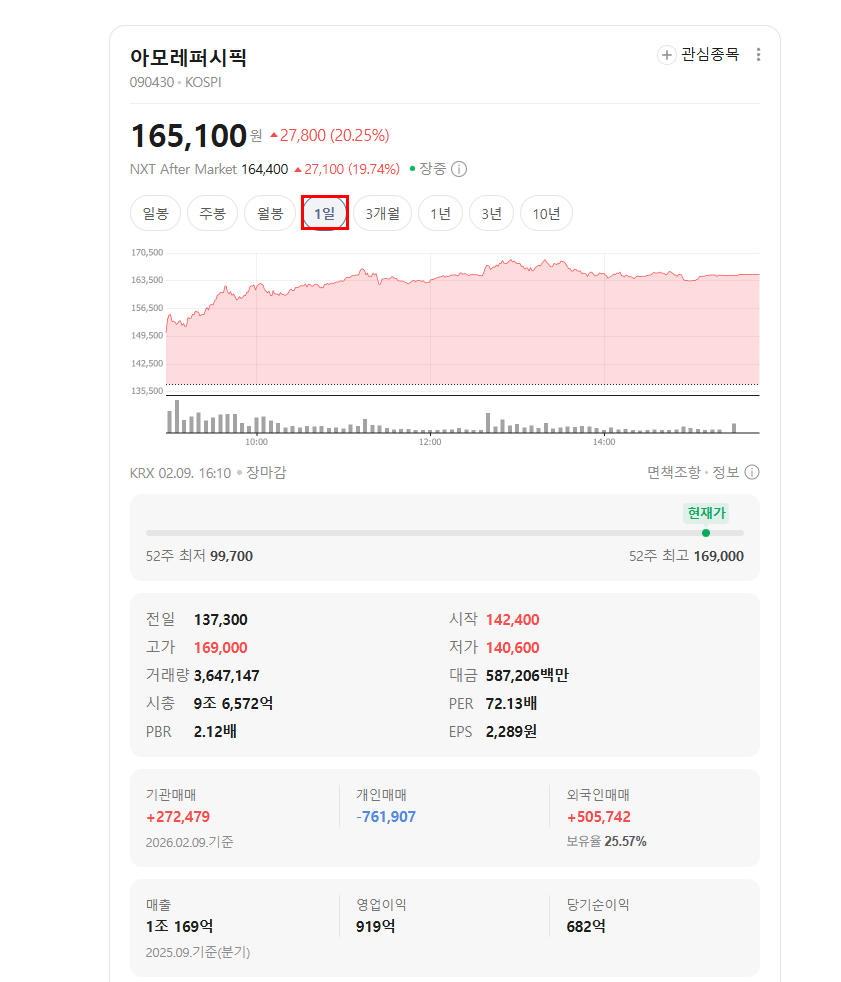This screenshot has height=982, width=841.
Task: Open the three-dot more options menu
Action: pyautogui.click(x=758, y=54)
